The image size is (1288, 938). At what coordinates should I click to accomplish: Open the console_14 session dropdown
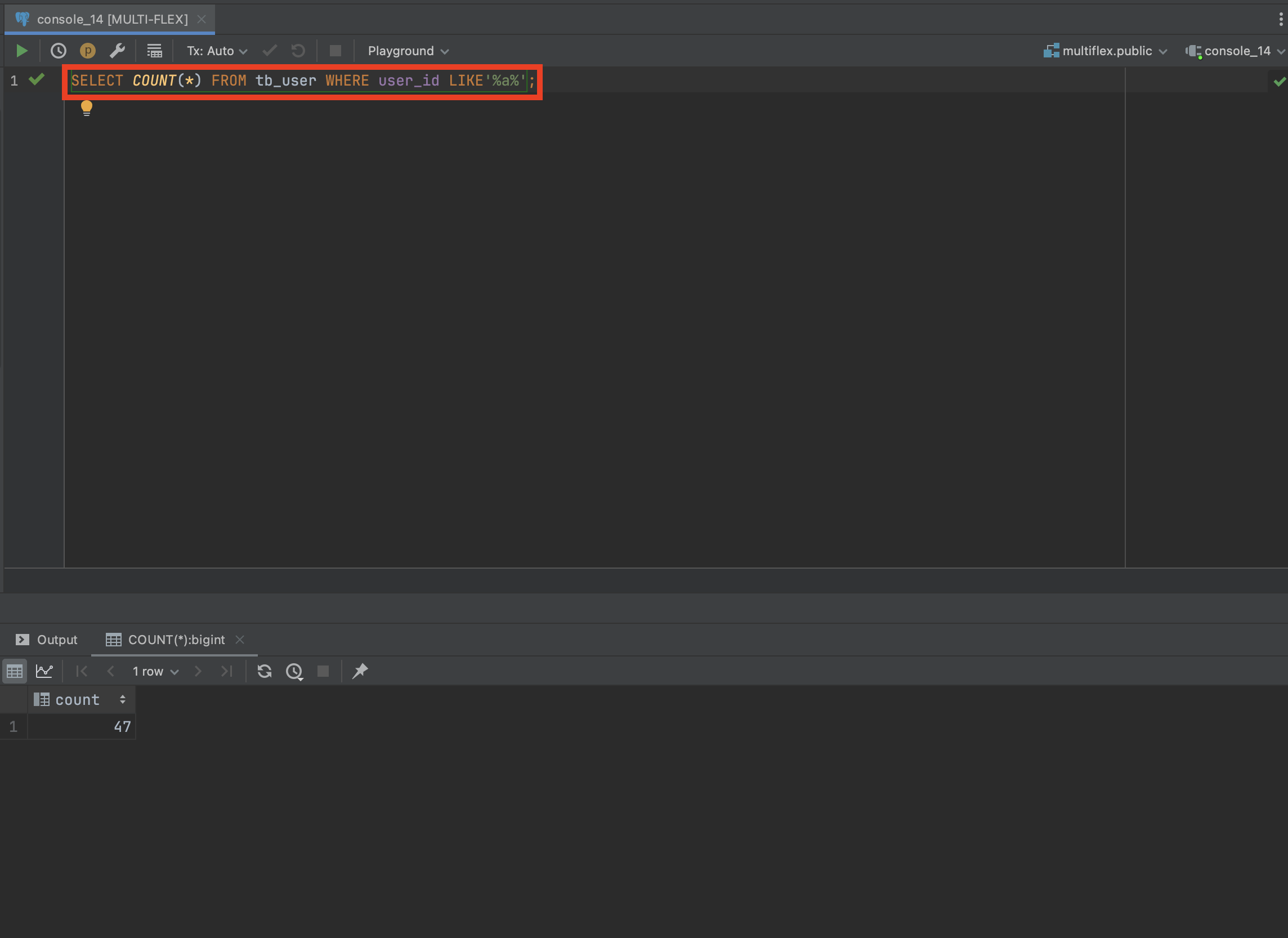[x=1236, y=51]
